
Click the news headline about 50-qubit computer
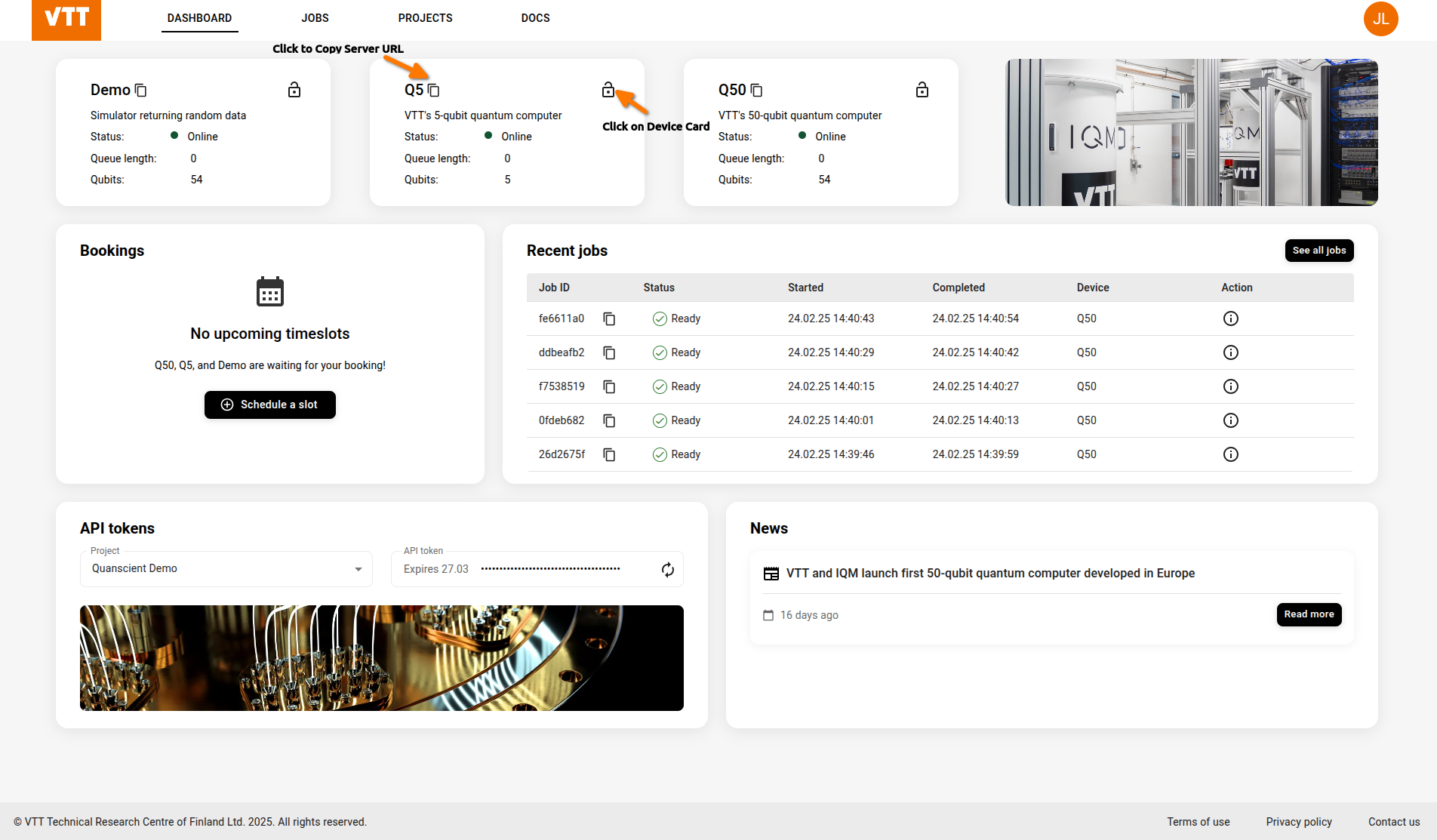click(x=990, y=574)
